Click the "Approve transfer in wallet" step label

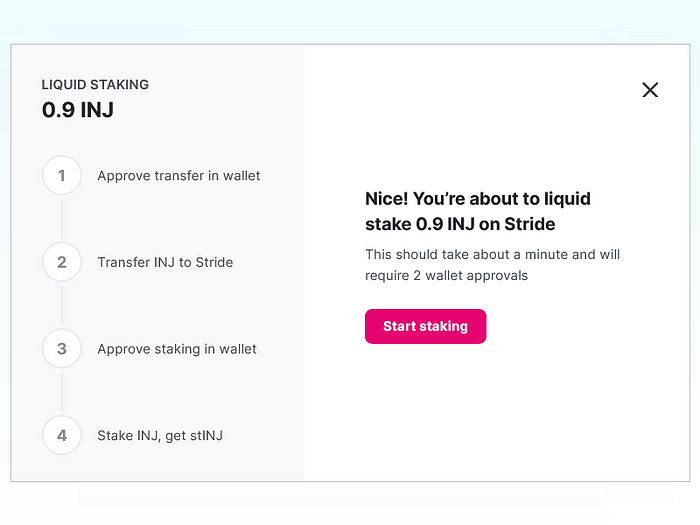(178, 176)
